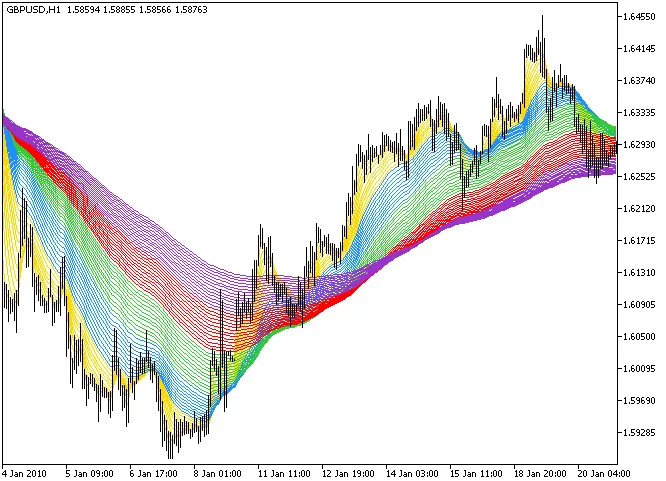Viewport: 666px width, 481px height.
Task: Click the 1.64540 price axis label
Action: click(x=637, y=17)
